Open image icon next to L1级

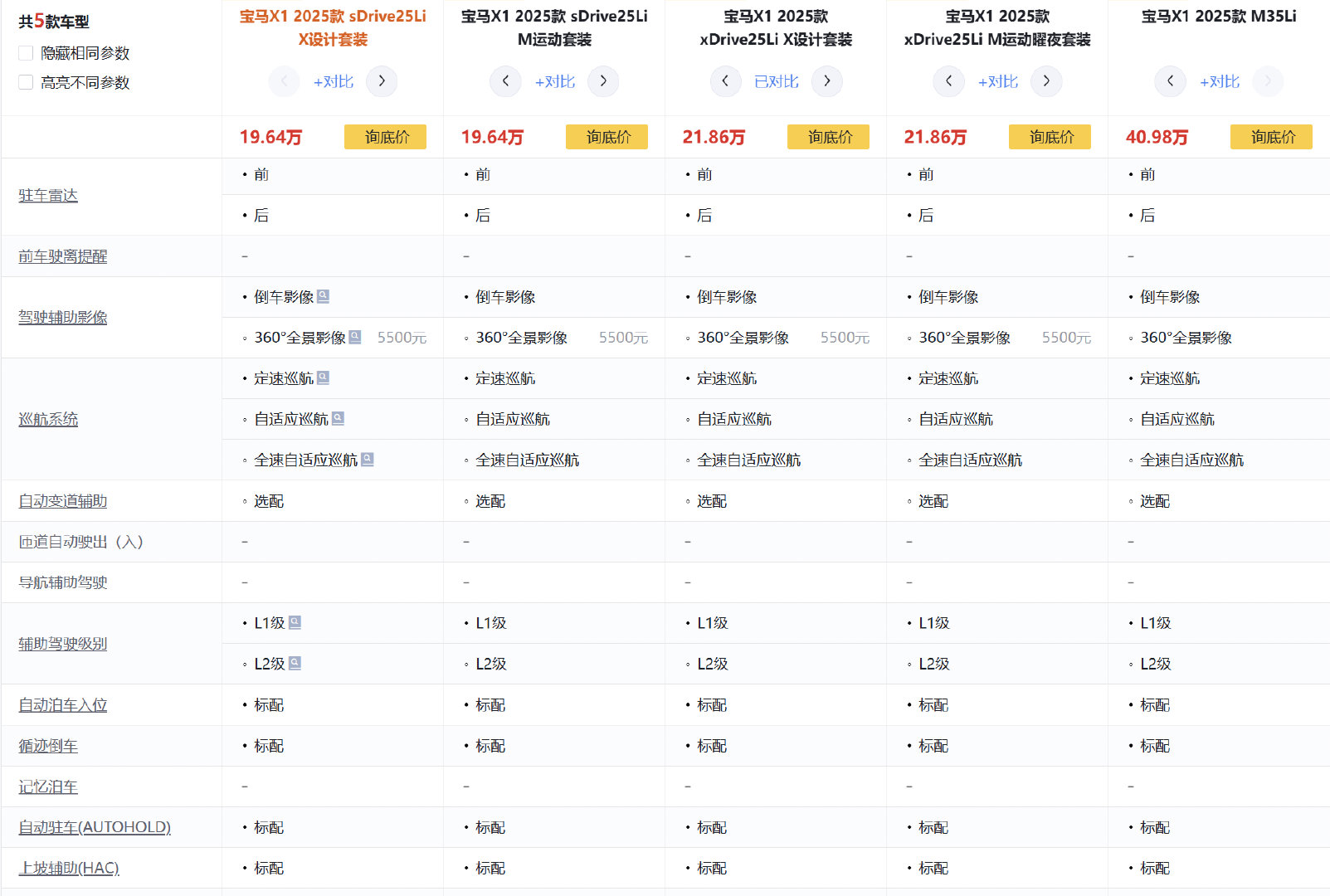295,622
